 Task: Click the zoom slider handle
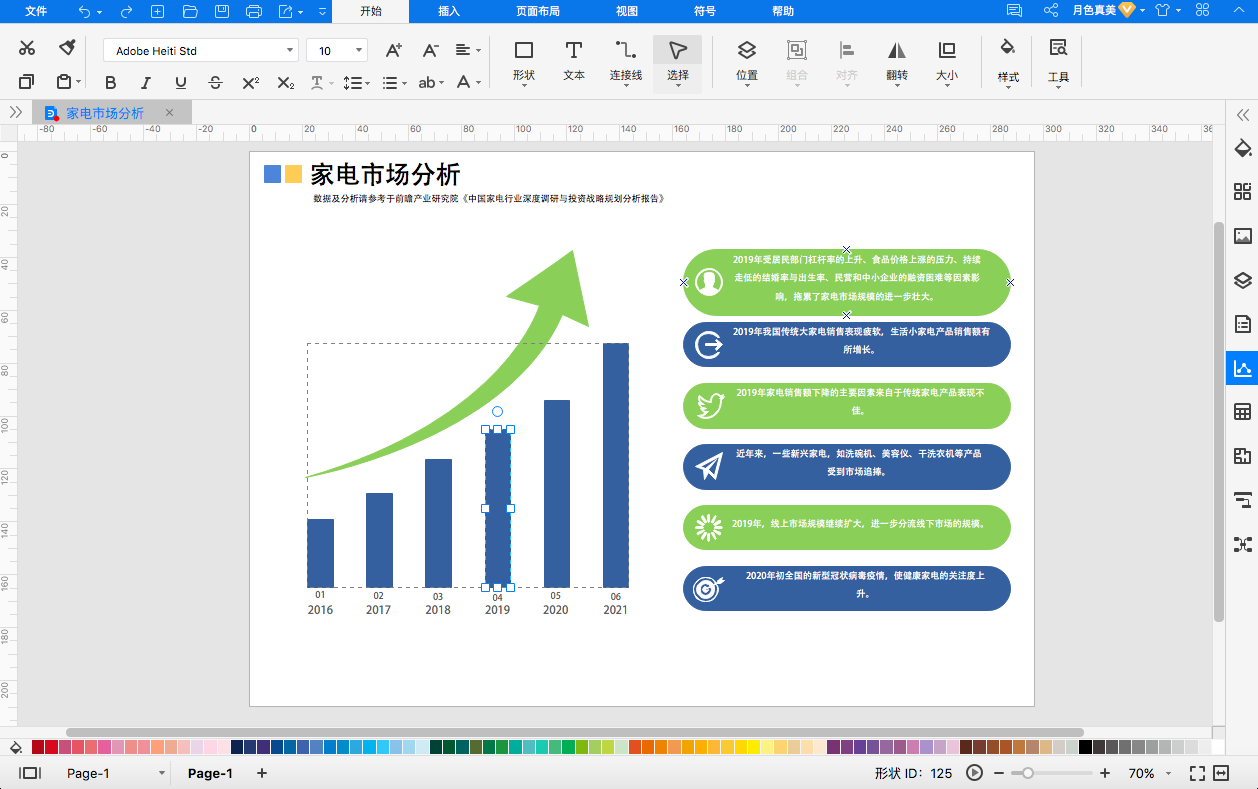tap(1027, 773)
